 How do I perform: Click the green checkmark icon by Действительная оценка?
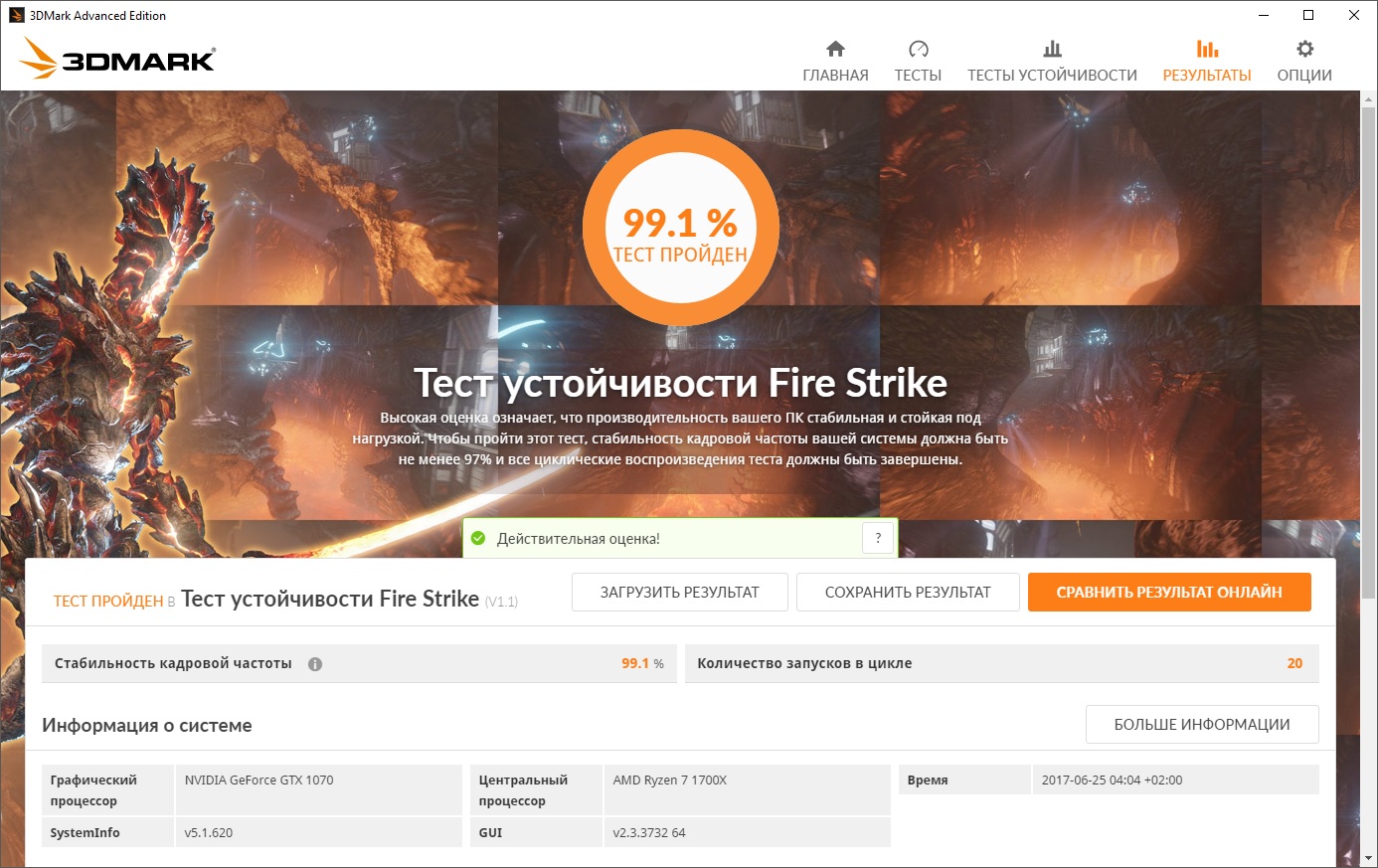click(x=478, y=538)
